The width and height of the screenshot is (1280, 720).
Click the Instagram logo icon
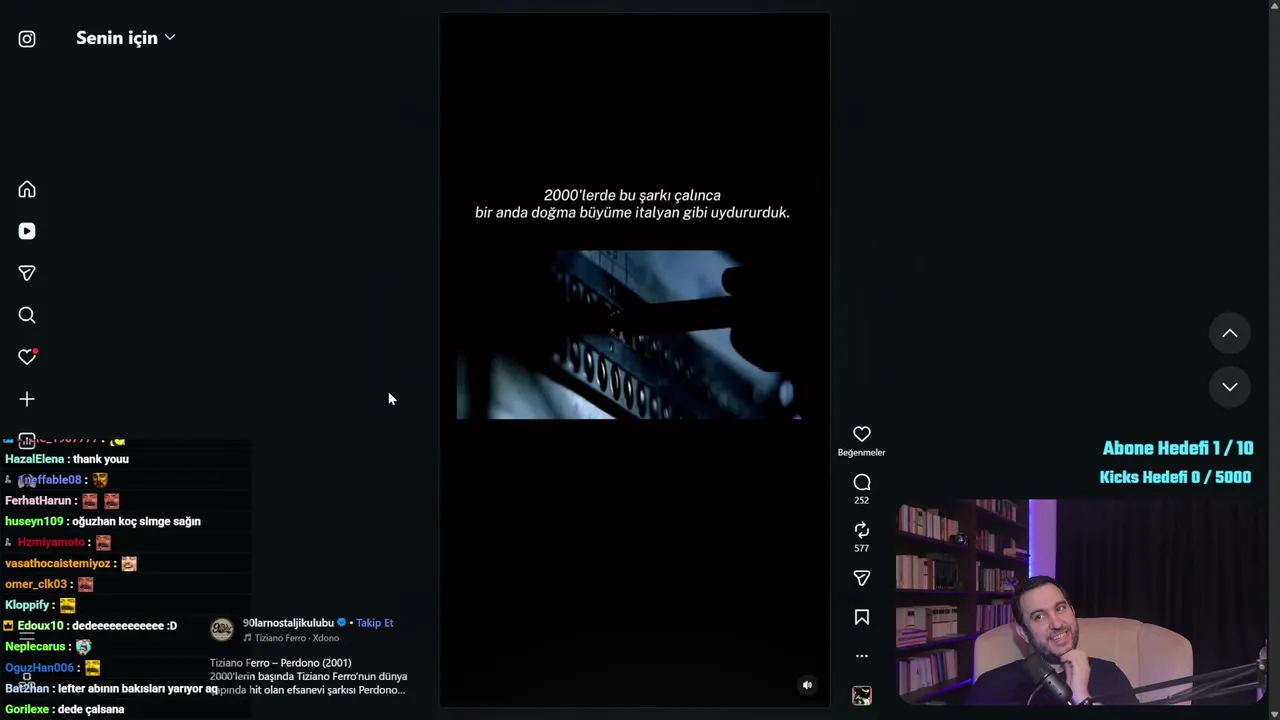(27, 39)
